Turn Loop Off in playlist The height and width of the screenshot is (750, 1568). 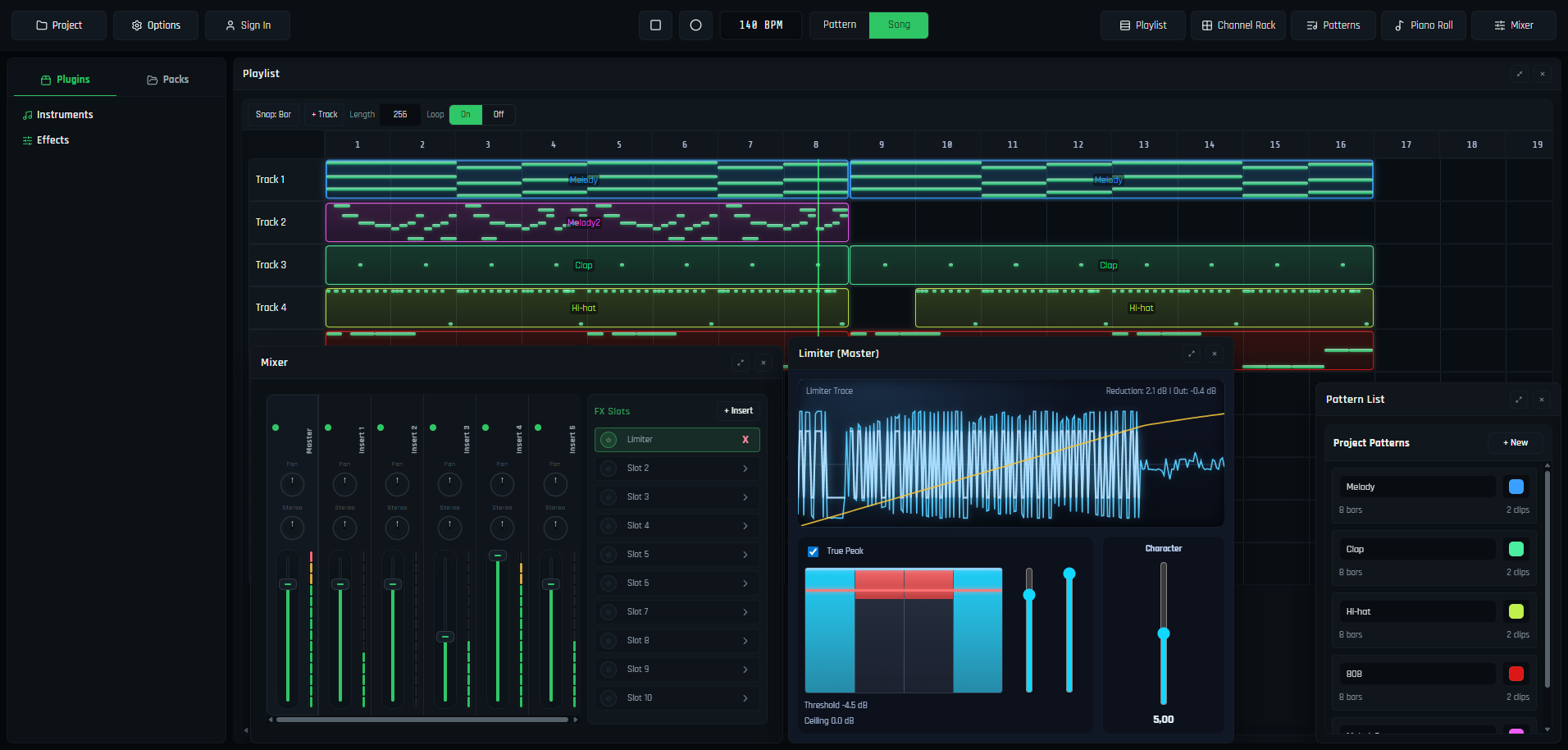click(x=498, y=115)
